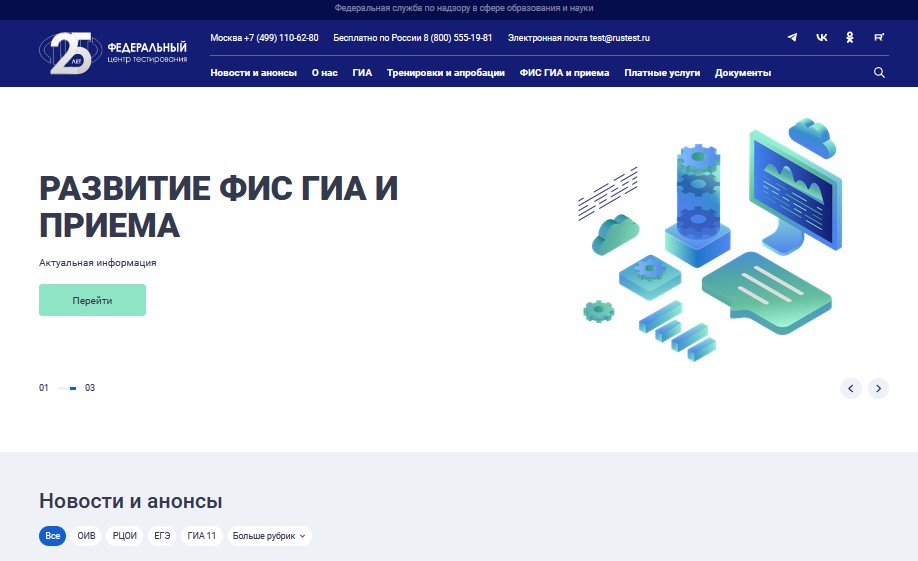Viewport: 918px width, 561px height.
Task: Click the Федеральная служба по надзору top banner
Action: pyautogui.click(x=464, y=8)
